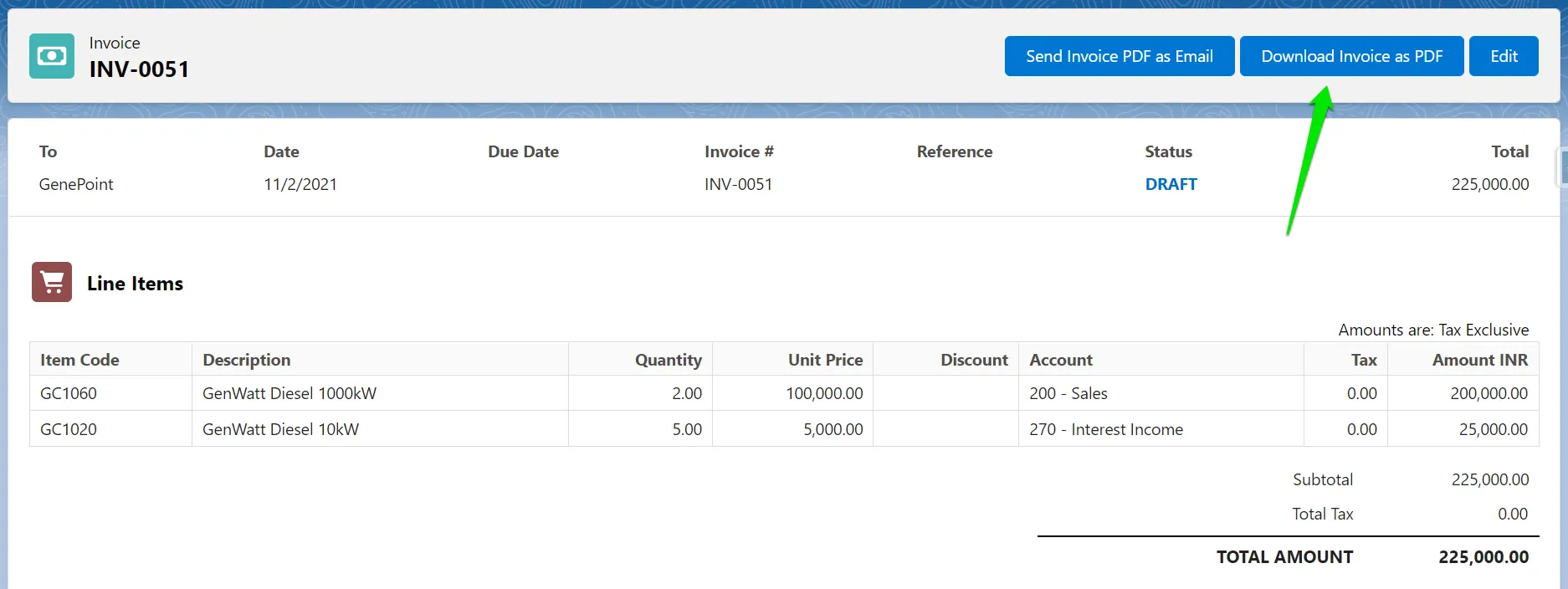Select item code GC1060
The height and width of the screenshot is (589, 1568).
coord(69,393)
